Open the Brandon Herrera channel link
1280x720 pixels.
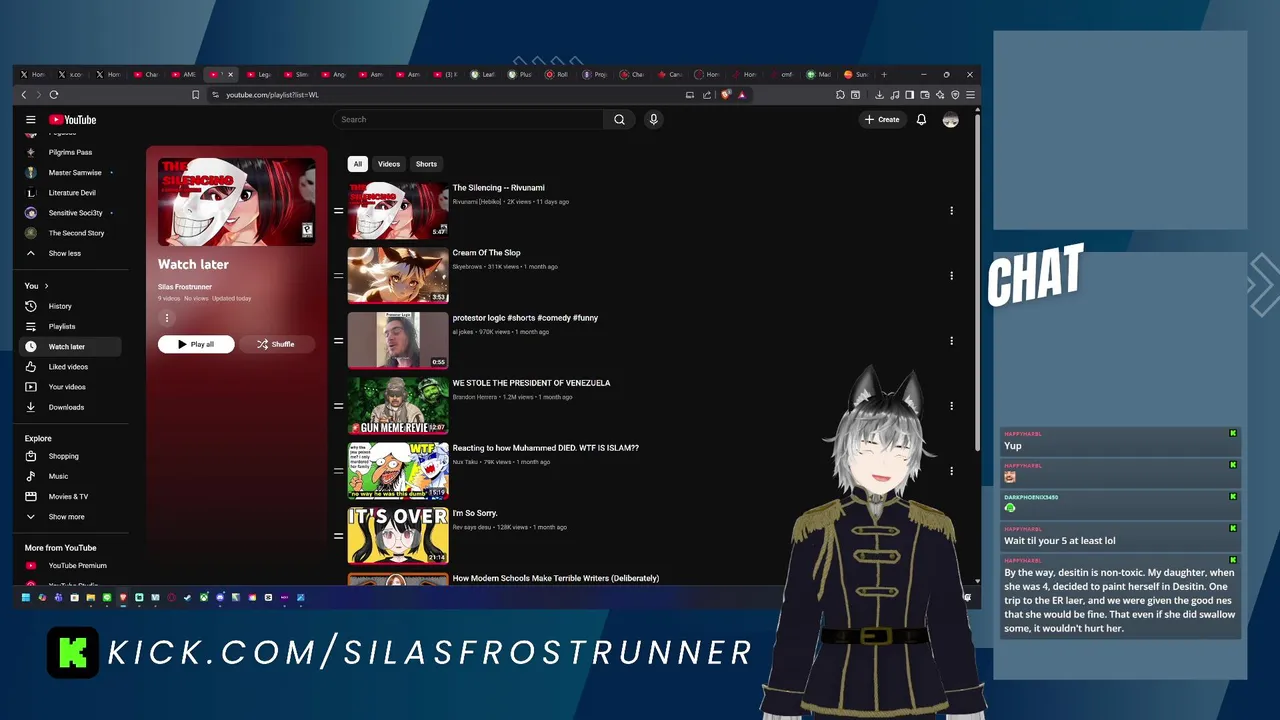click(473, 397)
